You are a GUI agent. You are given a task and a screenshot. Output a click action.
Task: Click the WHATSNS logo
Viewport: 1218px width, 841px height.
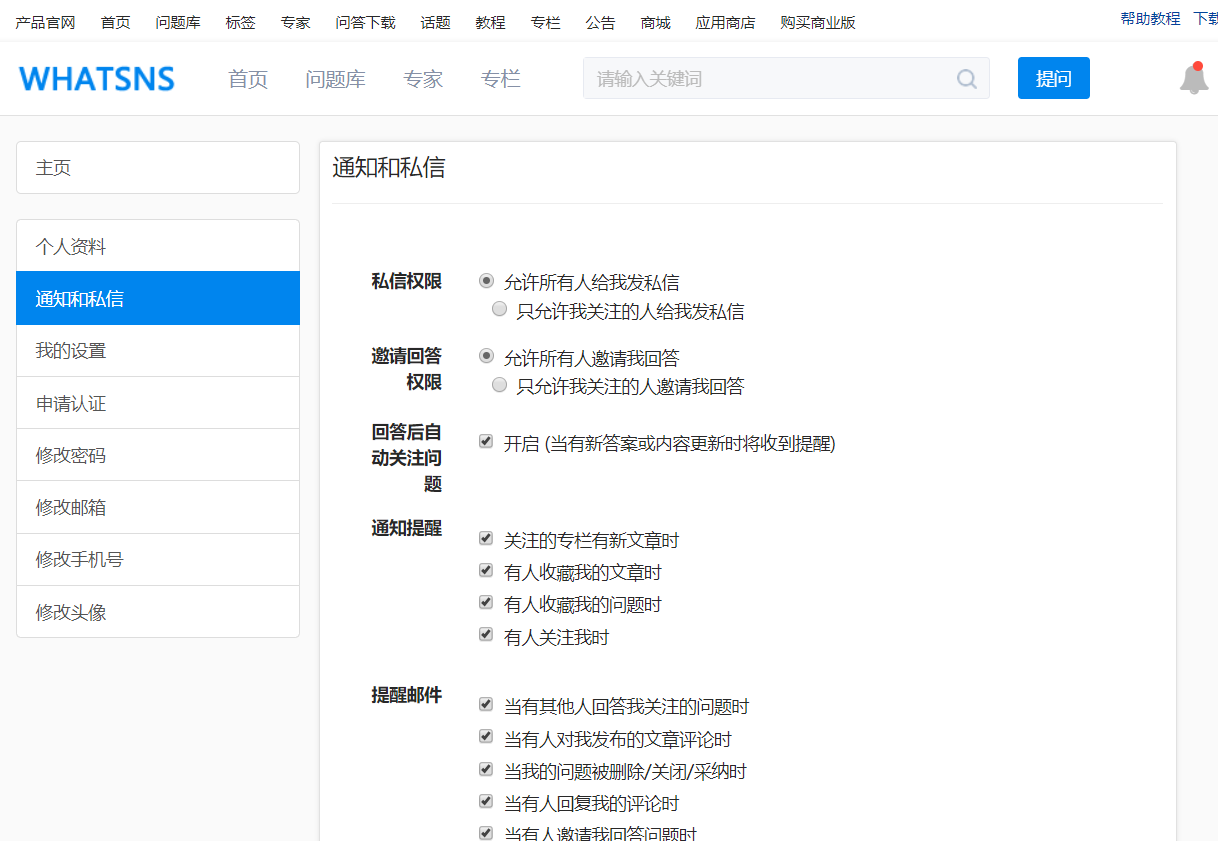pos(95,78)
